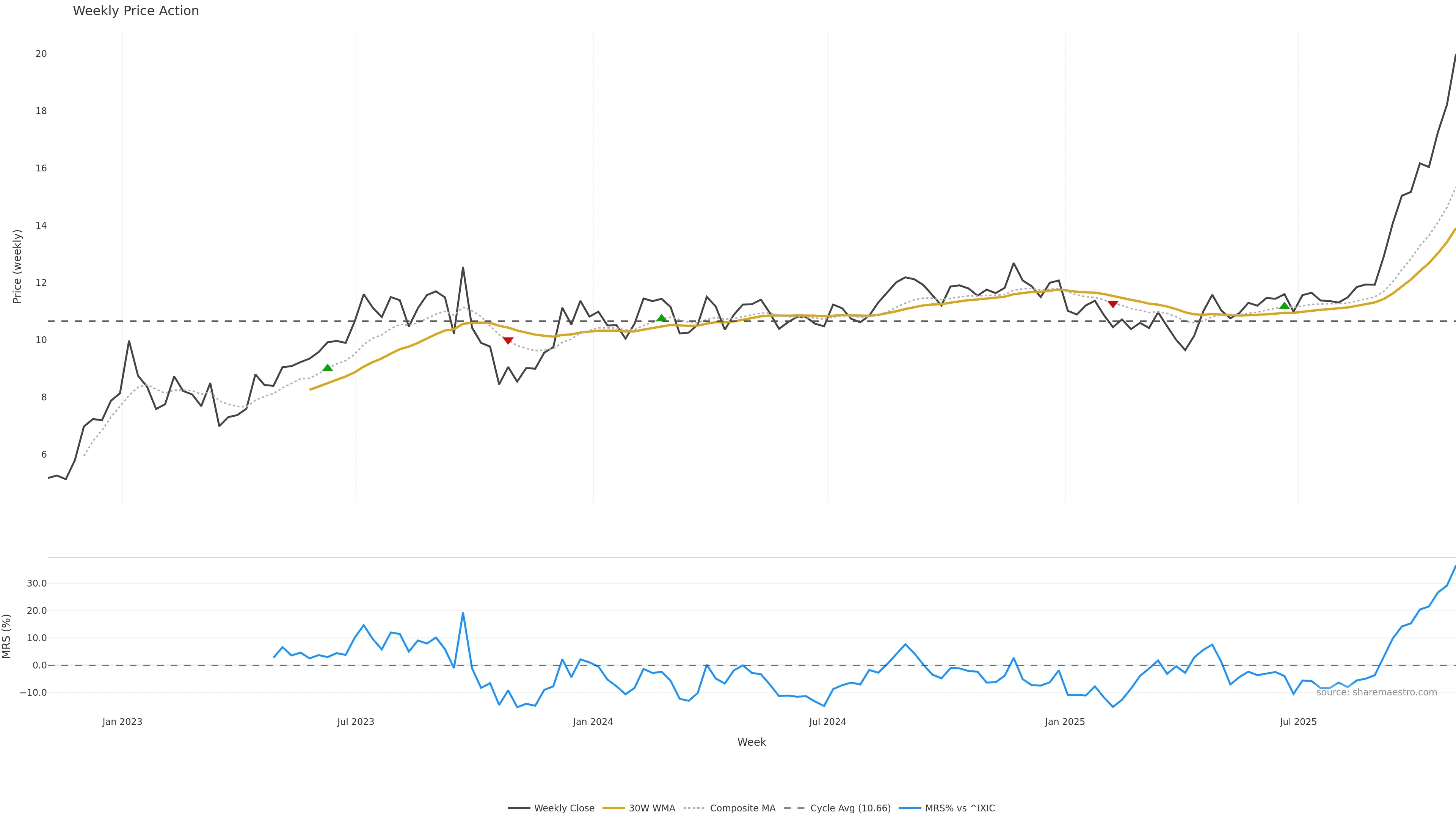This screenshot has height=819, width=1456.
Task: Click the red down-triangle marker in early 2025
Action: (x=1112, y=304)
